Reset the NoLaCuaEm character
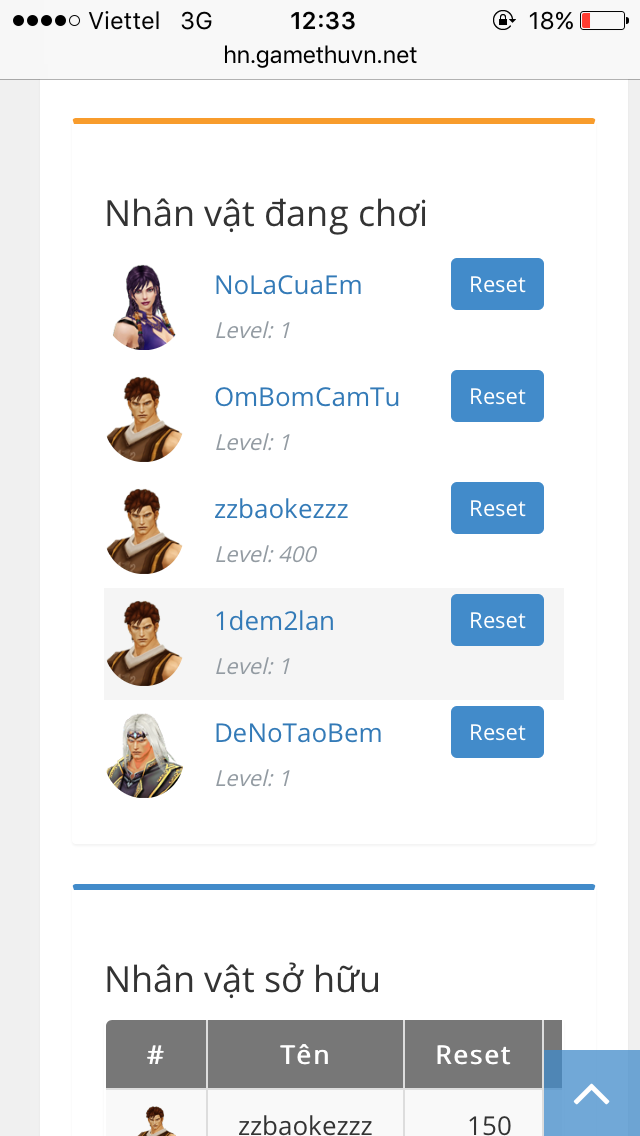Image resolution: width=640 pixels, height=1136 pixels. pos(497,284)
